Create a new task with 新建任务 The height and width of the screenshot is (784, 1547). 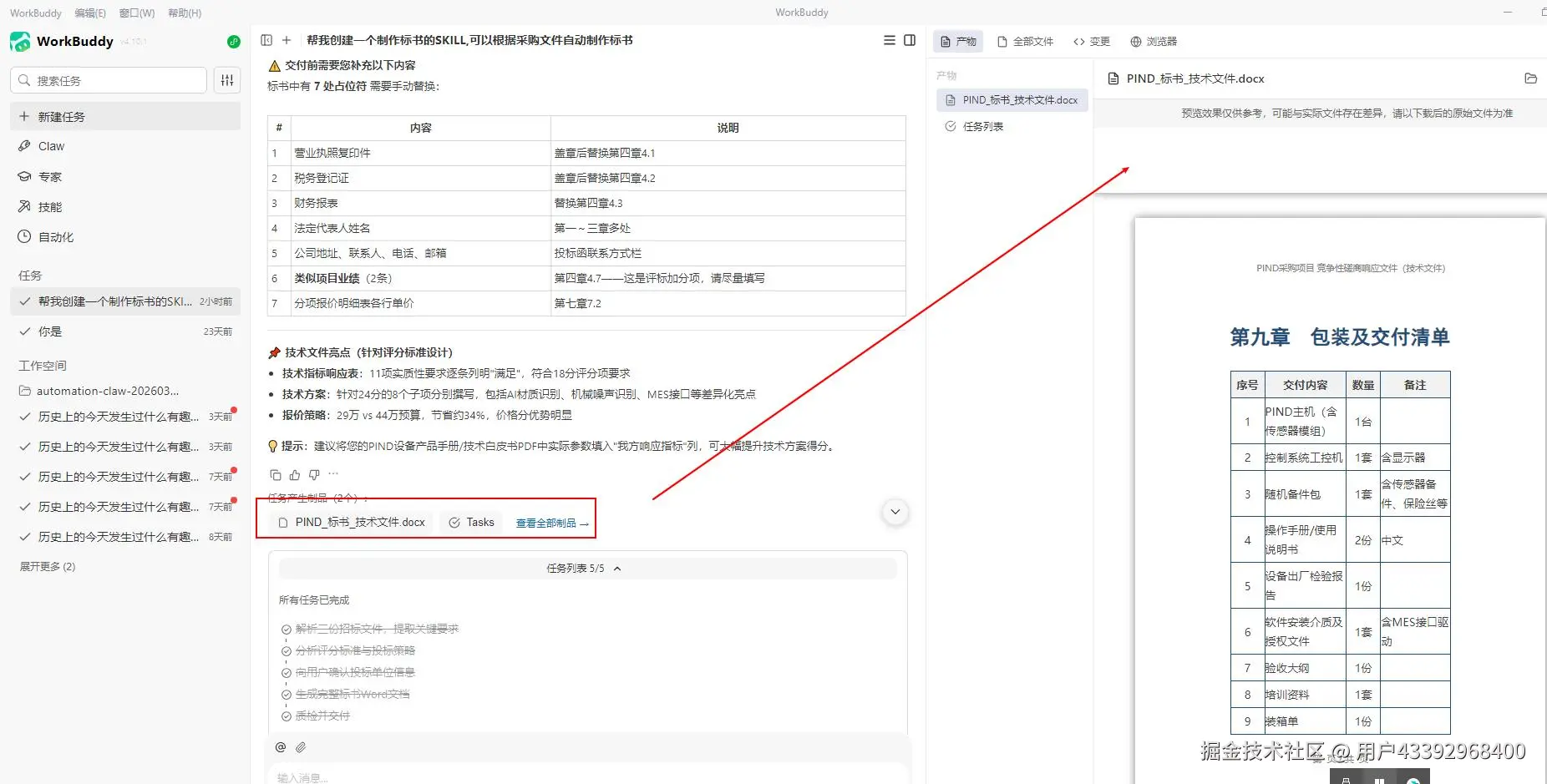(x=125, y=117)
